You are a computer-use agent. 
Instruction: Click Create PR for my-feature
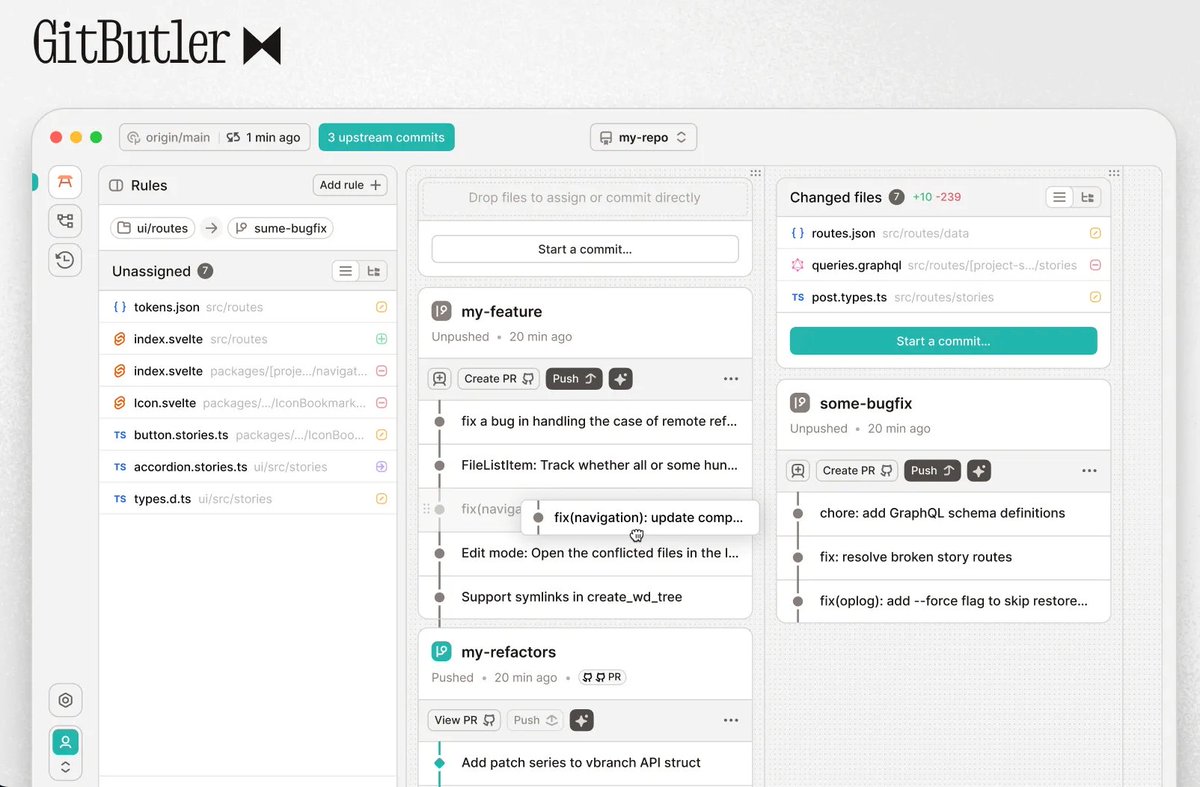(x=498, y=379)
